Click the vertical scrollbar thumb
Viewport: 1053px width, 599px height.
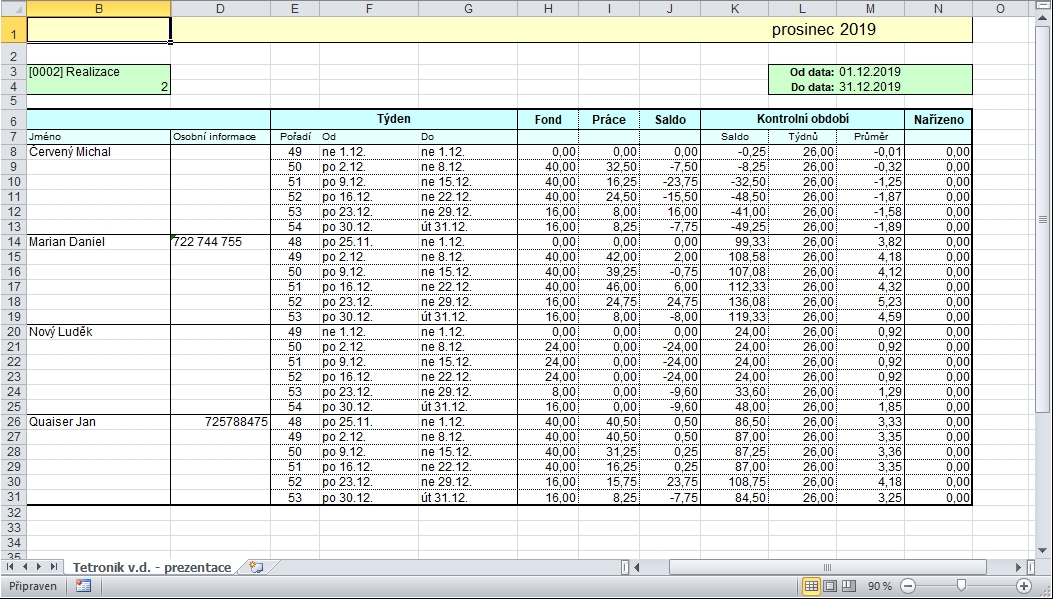pos(1043,220)
